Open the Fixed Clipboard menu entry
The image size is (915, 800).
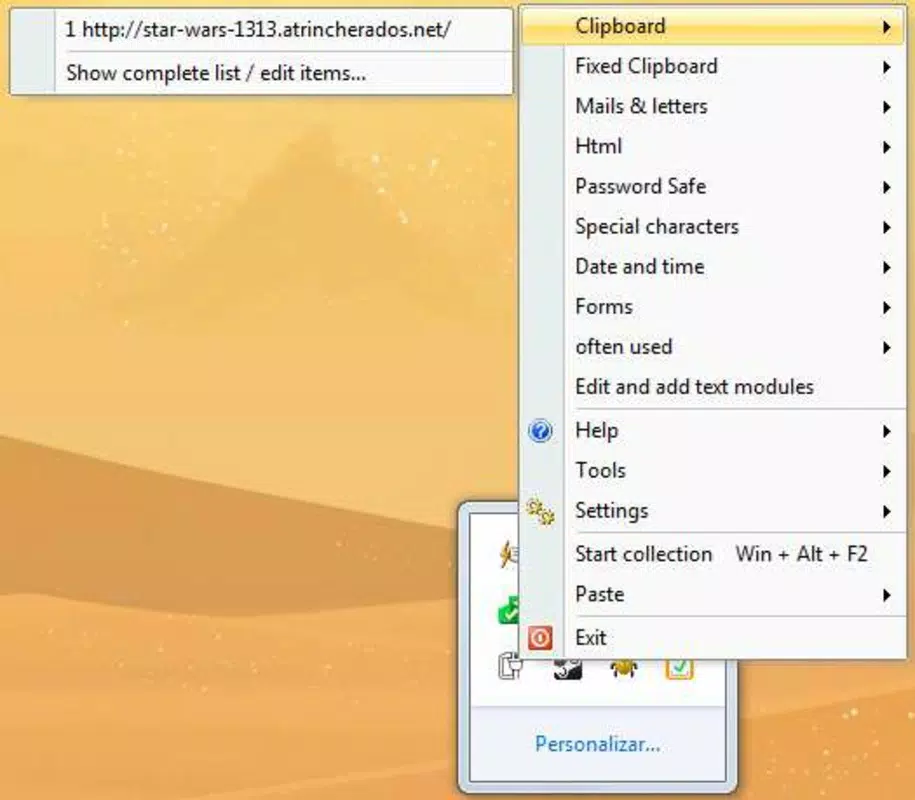pos(713,67)
